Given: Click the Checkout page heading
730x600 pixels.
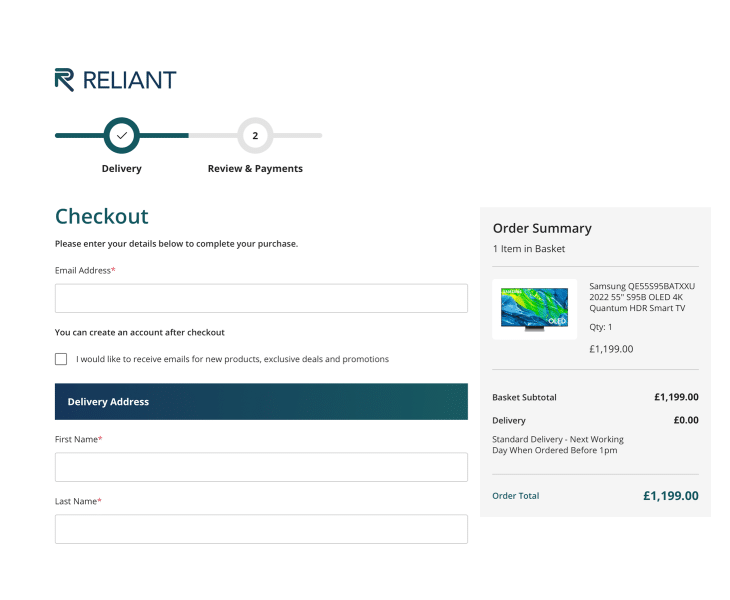Looking at the screenshot, I should pos(101,217).
